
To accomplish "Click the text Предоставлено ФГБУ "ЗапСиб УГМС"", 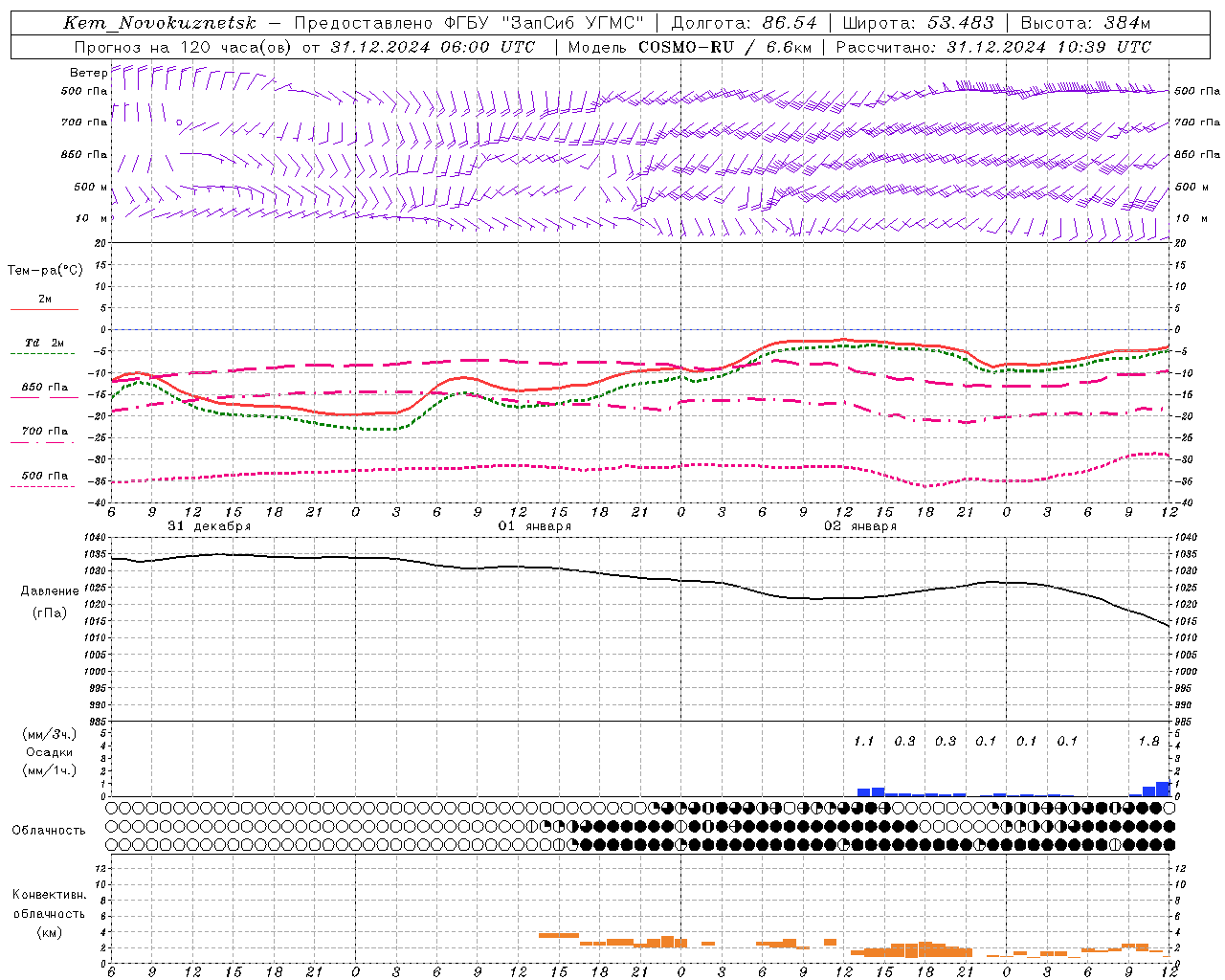I will [x=469, y=23].
